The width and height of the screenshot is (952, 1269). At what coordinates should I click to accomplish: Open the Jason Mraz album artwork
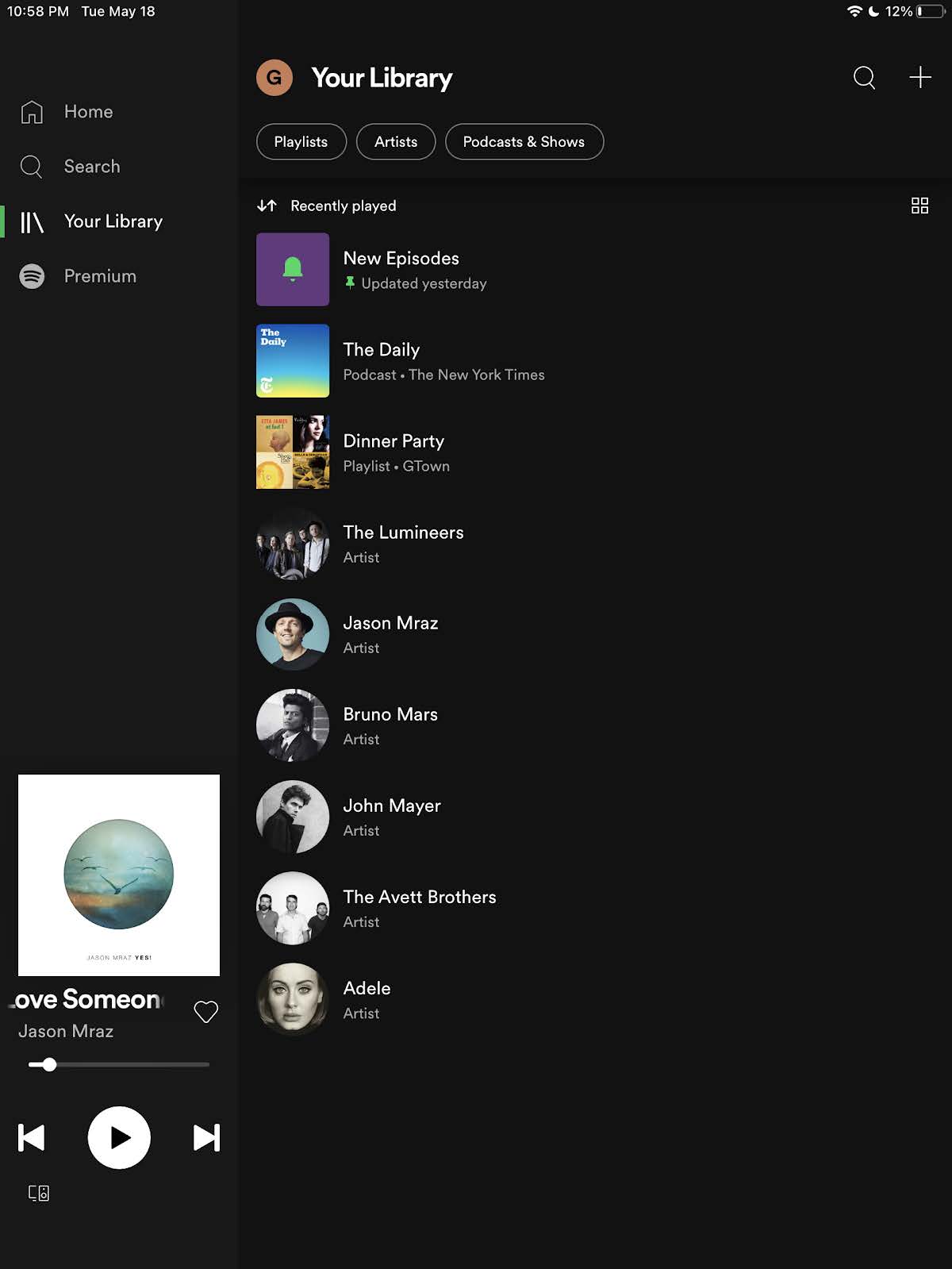tap(119, 875)
